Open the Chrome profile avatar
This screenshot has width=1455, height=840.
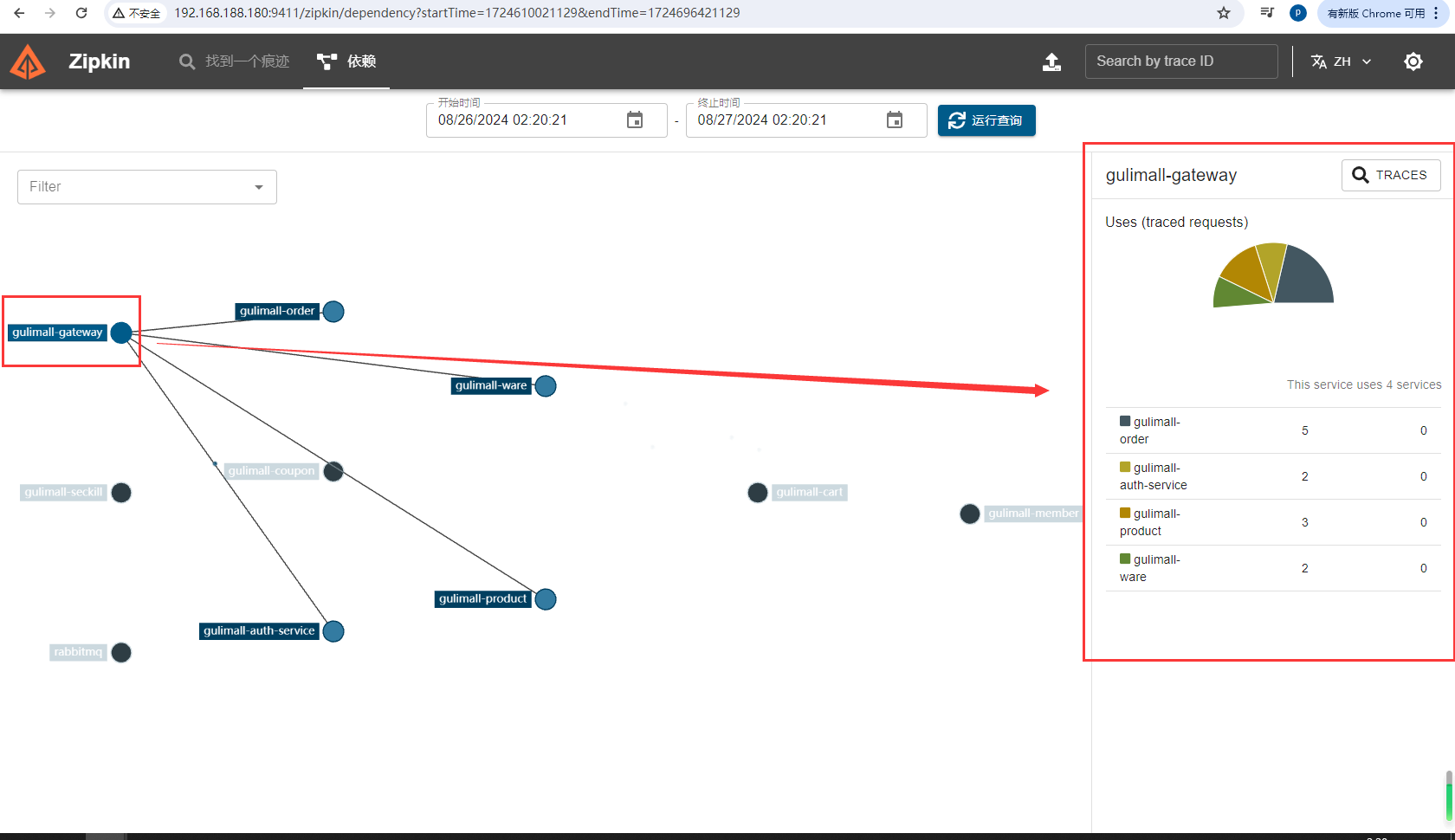coord(1298,13)
